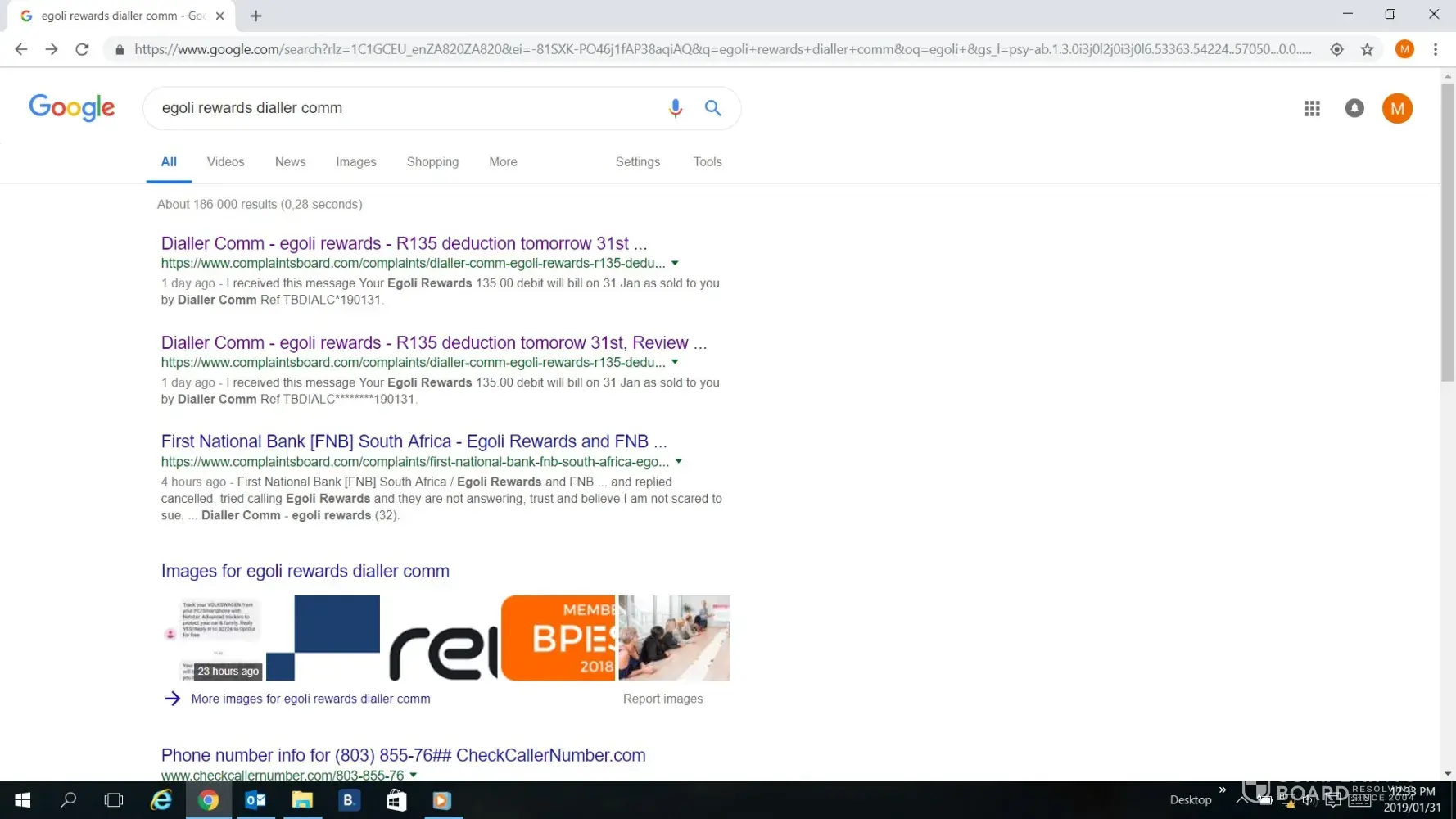Open the Chrome profile avatar in the toolbar
Viewport: 1456px width, 819px height.
click(1404, 49)
